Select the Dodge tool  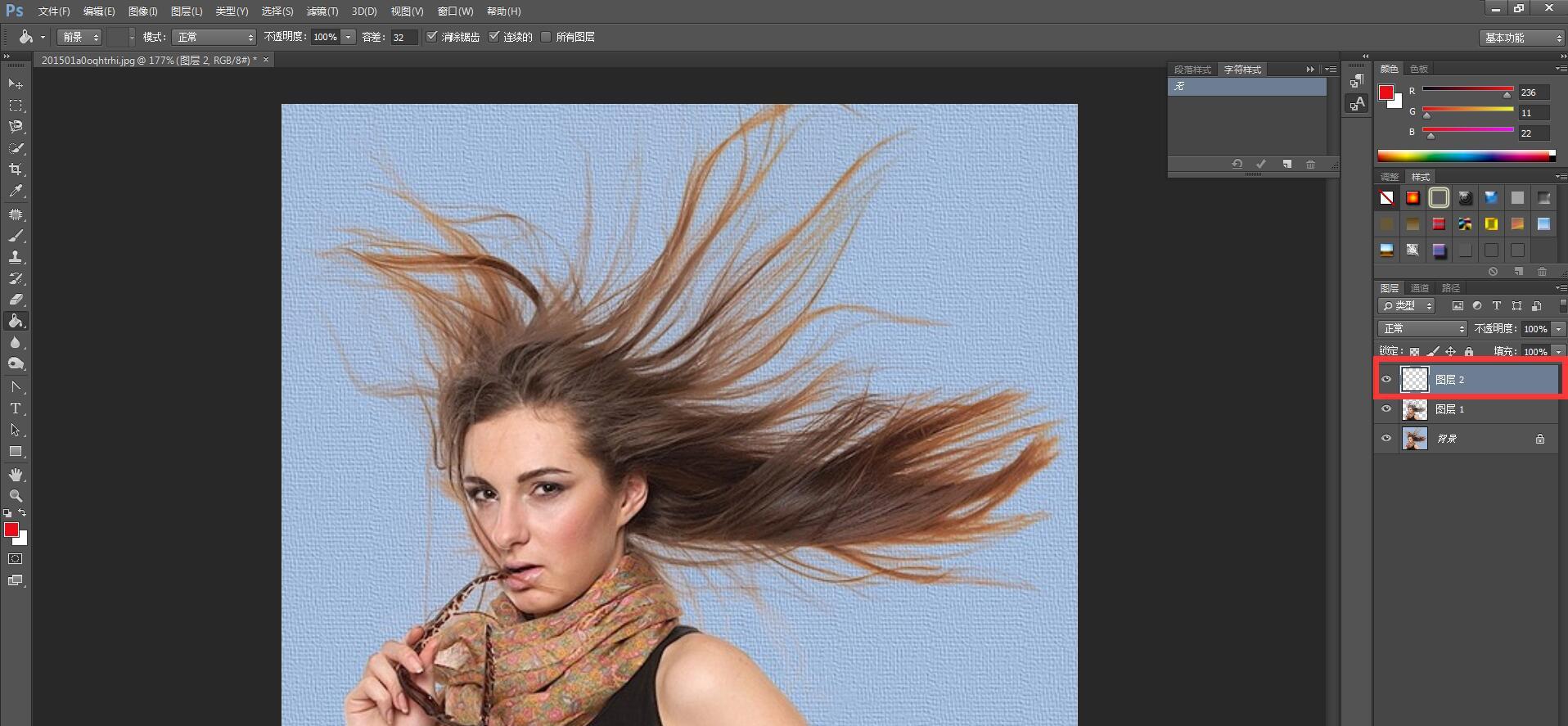pos(16,363)
